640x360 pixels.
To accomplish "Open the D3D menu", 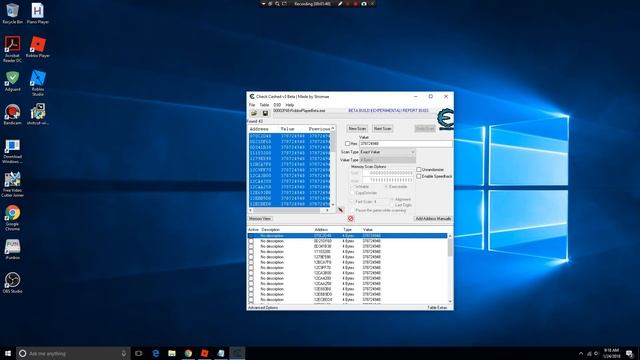I will point(277,105).
